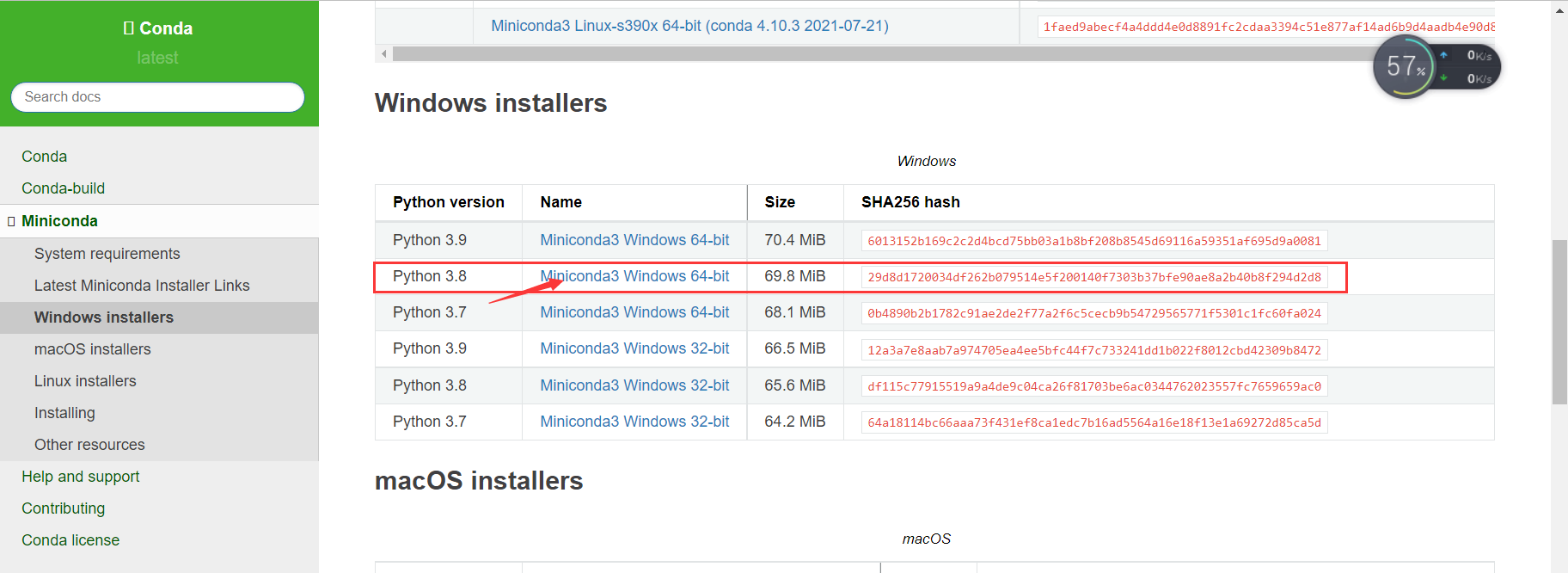Open Miniconda3 Linux-s390x 64-bit link
The width and height of the screenshot is (1568, 573).
click(x=689, y=26)
